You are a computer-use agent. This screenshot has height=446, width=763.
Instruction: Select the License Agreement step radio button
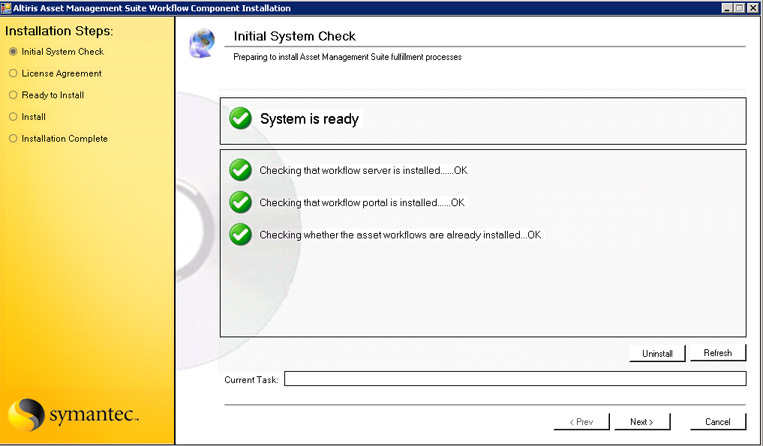[13, 73]
